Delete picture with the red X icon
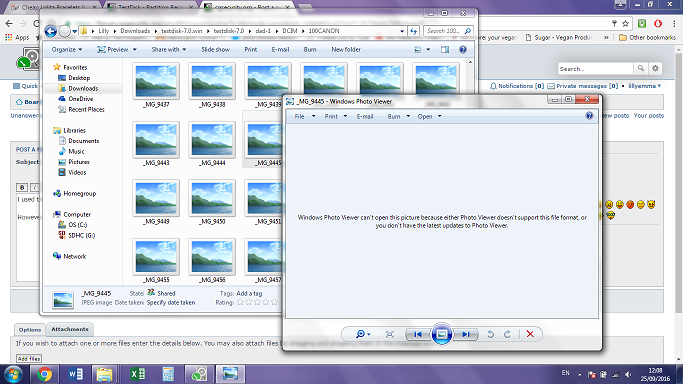The height and width of the screenshot is (384, 683). click(530, 334)
